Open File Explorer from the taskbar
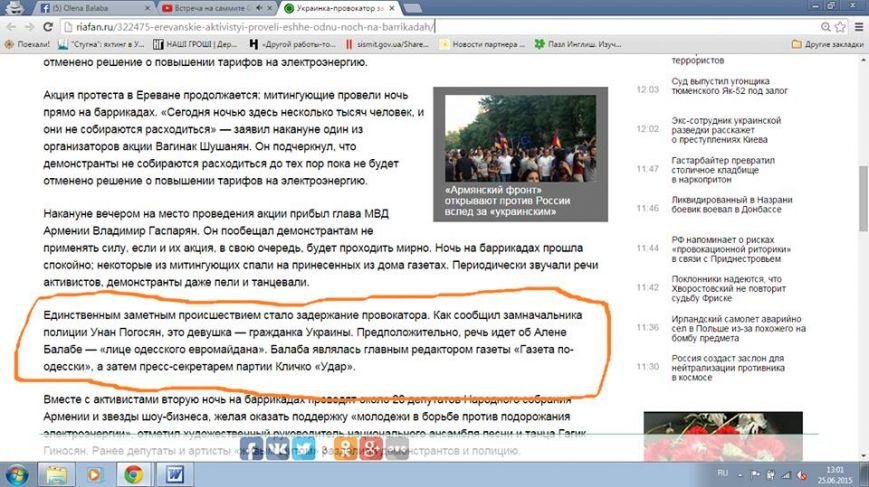The width and height of the screenshot is (869, 487). 56,475
